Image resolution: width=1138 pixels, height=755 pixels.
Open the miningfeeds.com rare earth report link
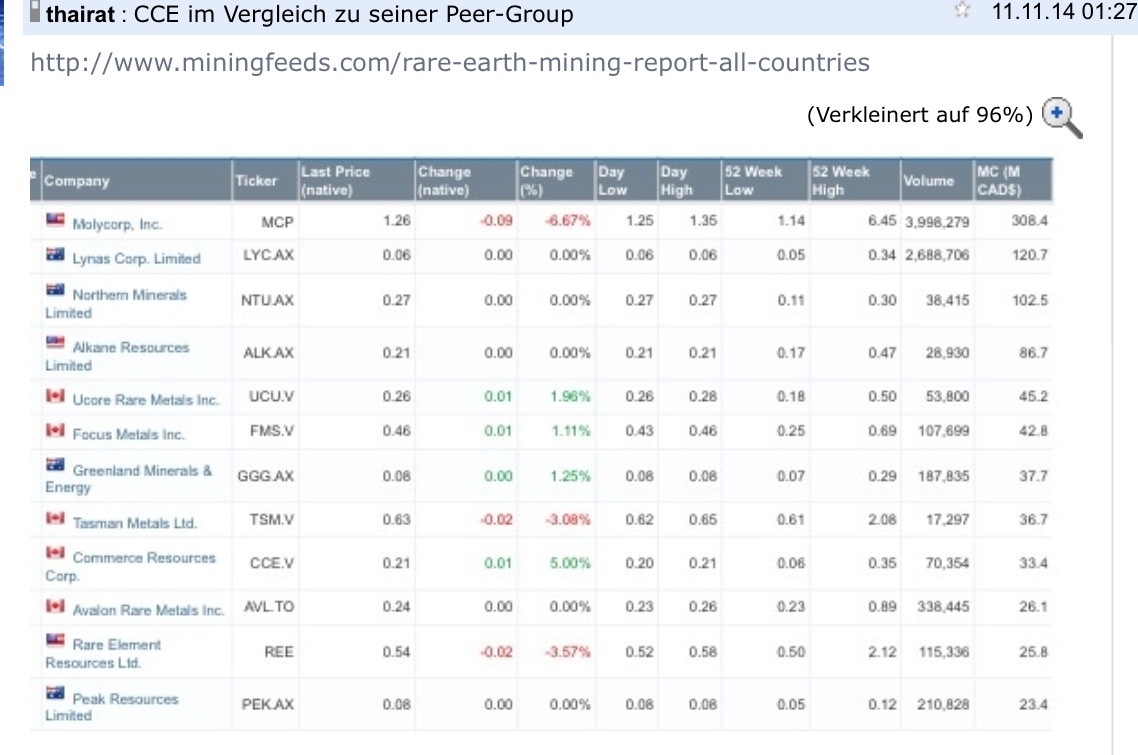click(x=450, y=63)
